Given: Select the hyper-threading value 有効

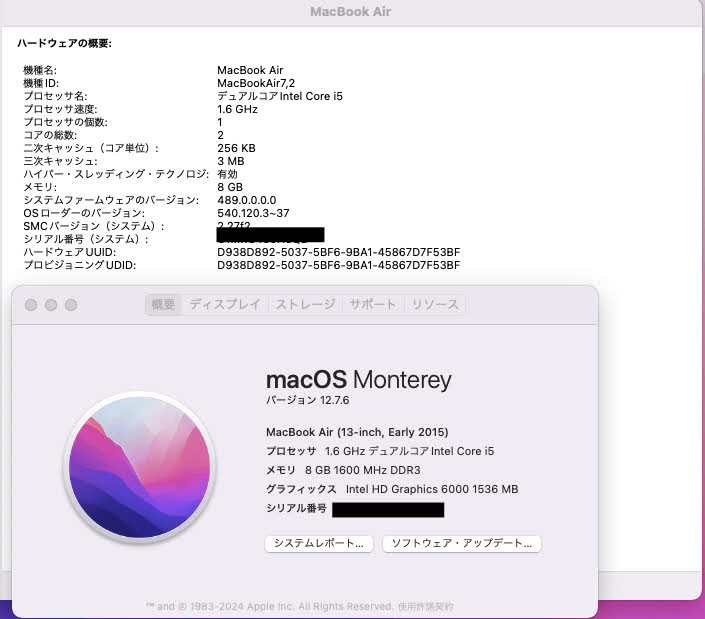Looking at the screenshot, I should click(227, 174).
